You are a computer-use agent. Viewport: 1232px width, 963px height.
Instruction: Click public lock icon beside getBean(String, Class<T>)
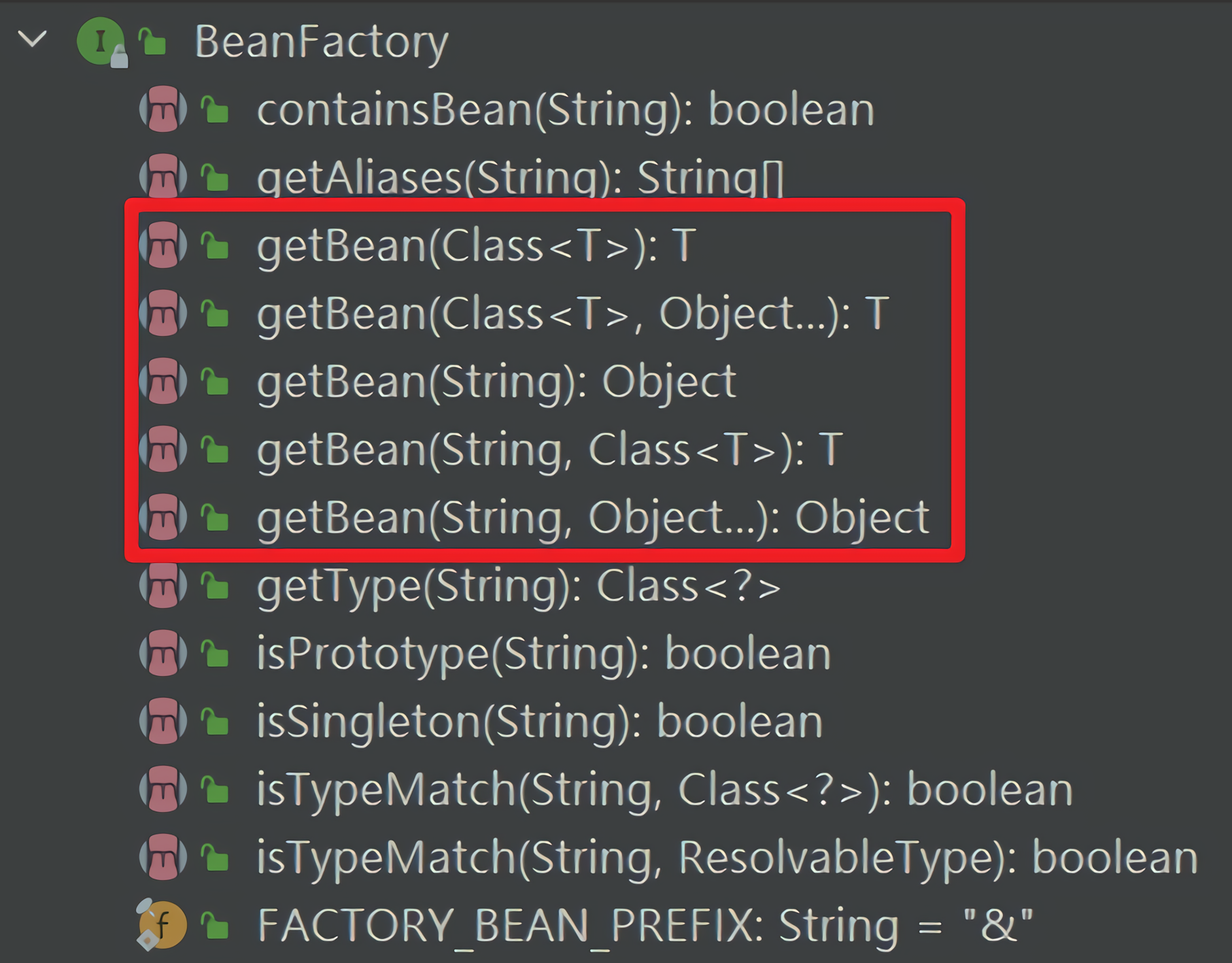click(216, 450)
